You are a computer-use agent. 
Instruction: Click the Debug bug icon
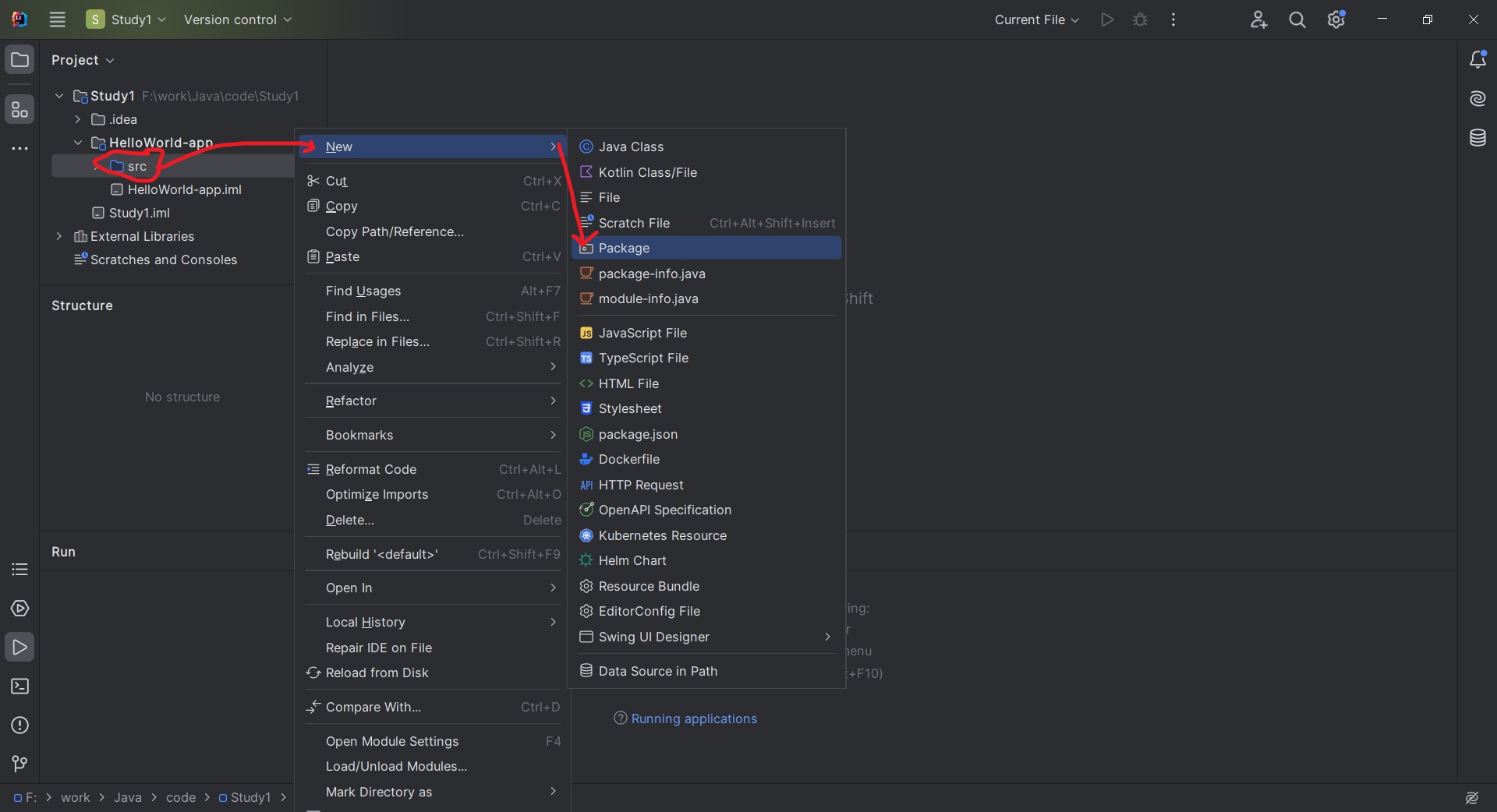(1140, 19)
